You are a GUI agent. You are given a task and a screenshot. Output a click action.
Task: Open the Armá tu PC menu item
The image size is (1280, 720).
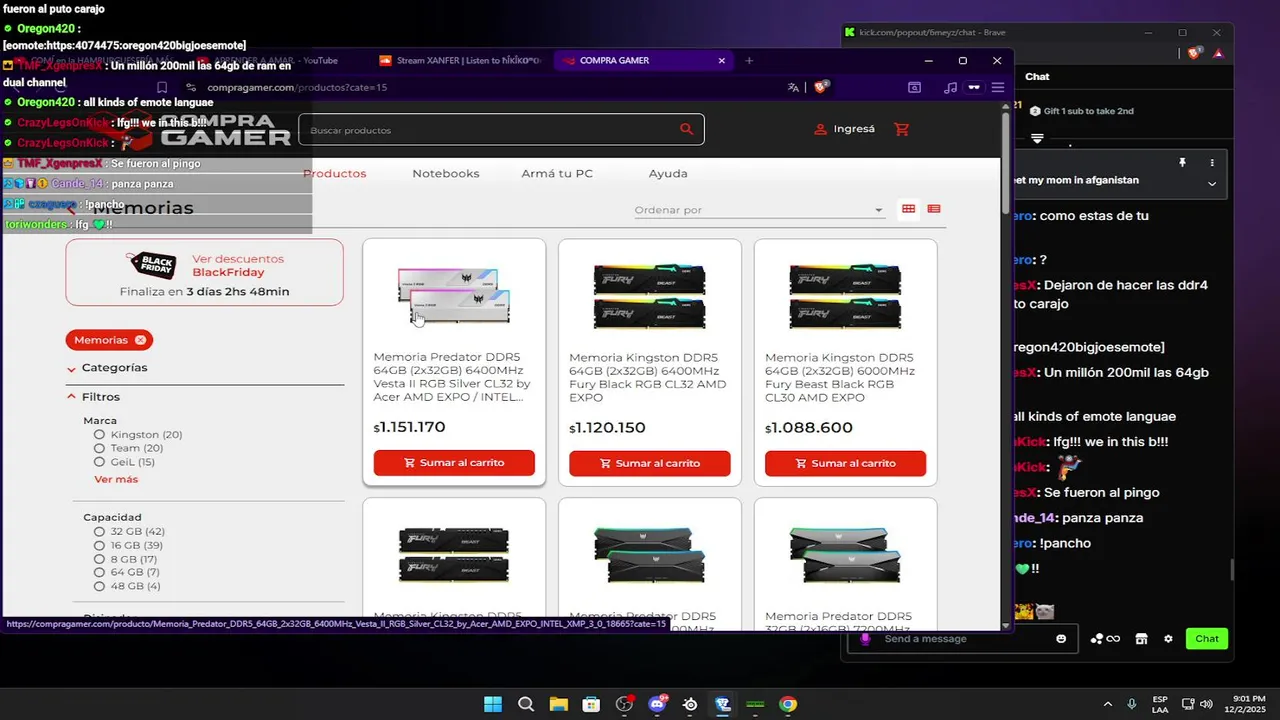557,173
